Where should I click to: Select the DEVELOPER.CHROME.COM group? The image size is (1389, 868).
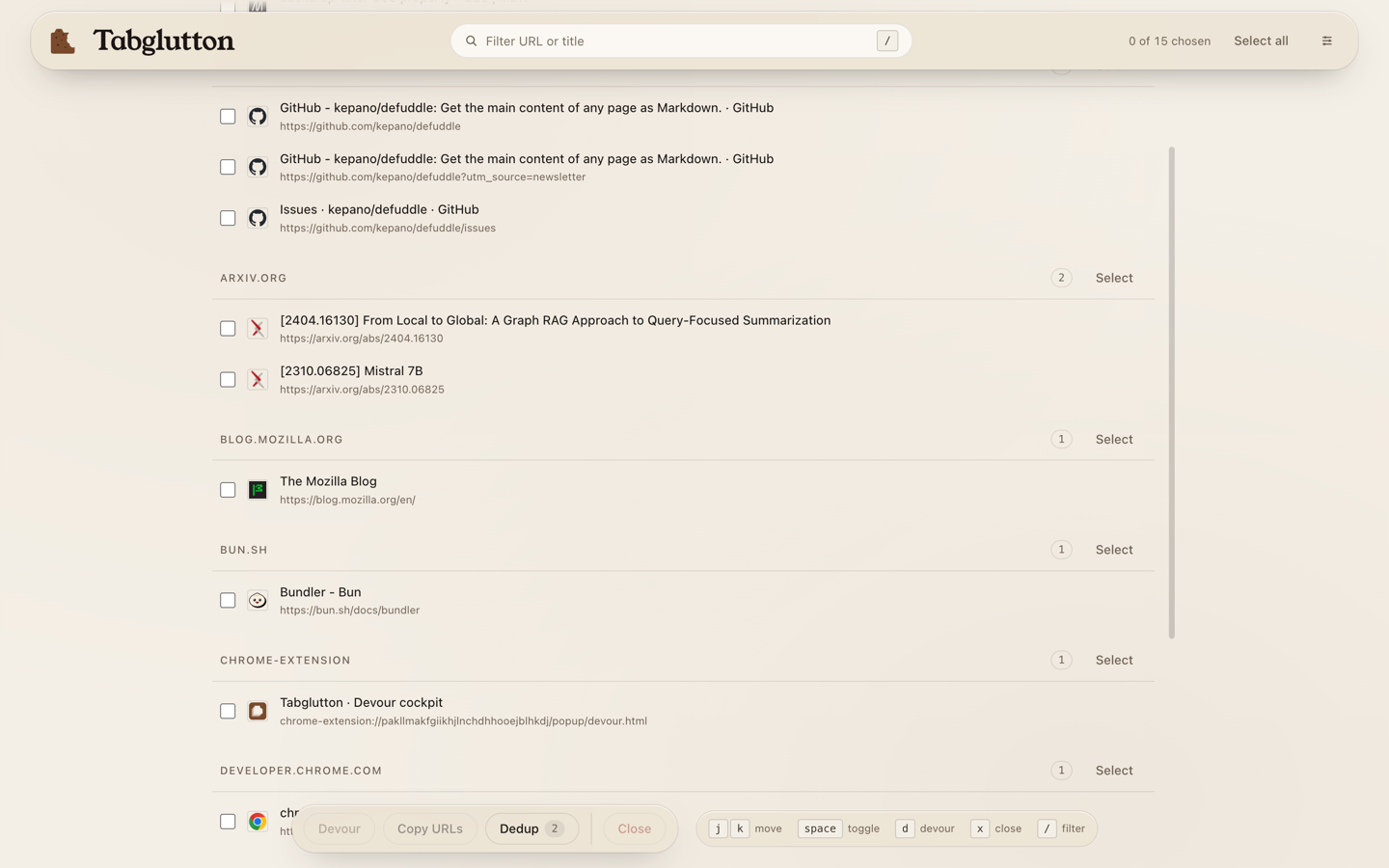point(1114,771)
